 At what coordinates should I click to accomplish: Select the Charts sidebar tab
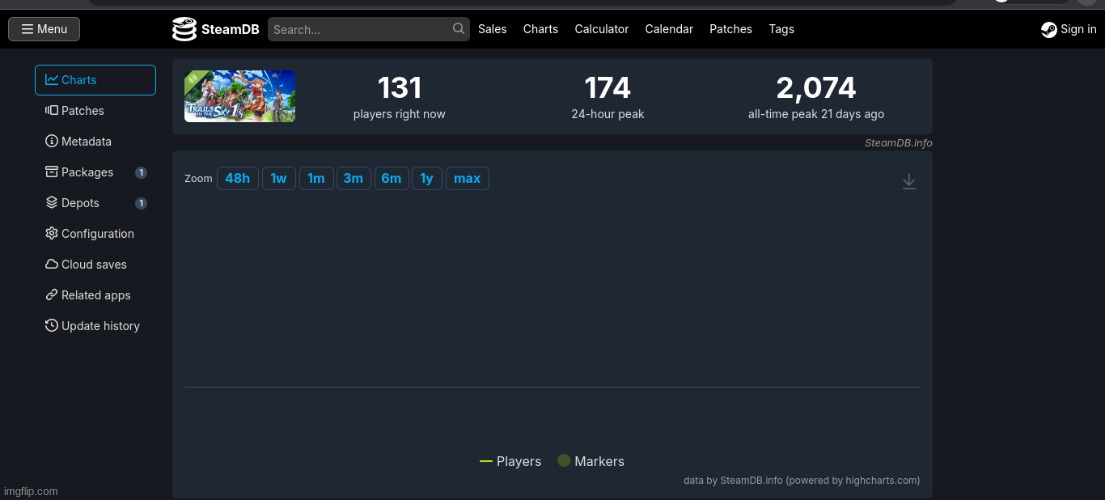(x=95, y=80)
